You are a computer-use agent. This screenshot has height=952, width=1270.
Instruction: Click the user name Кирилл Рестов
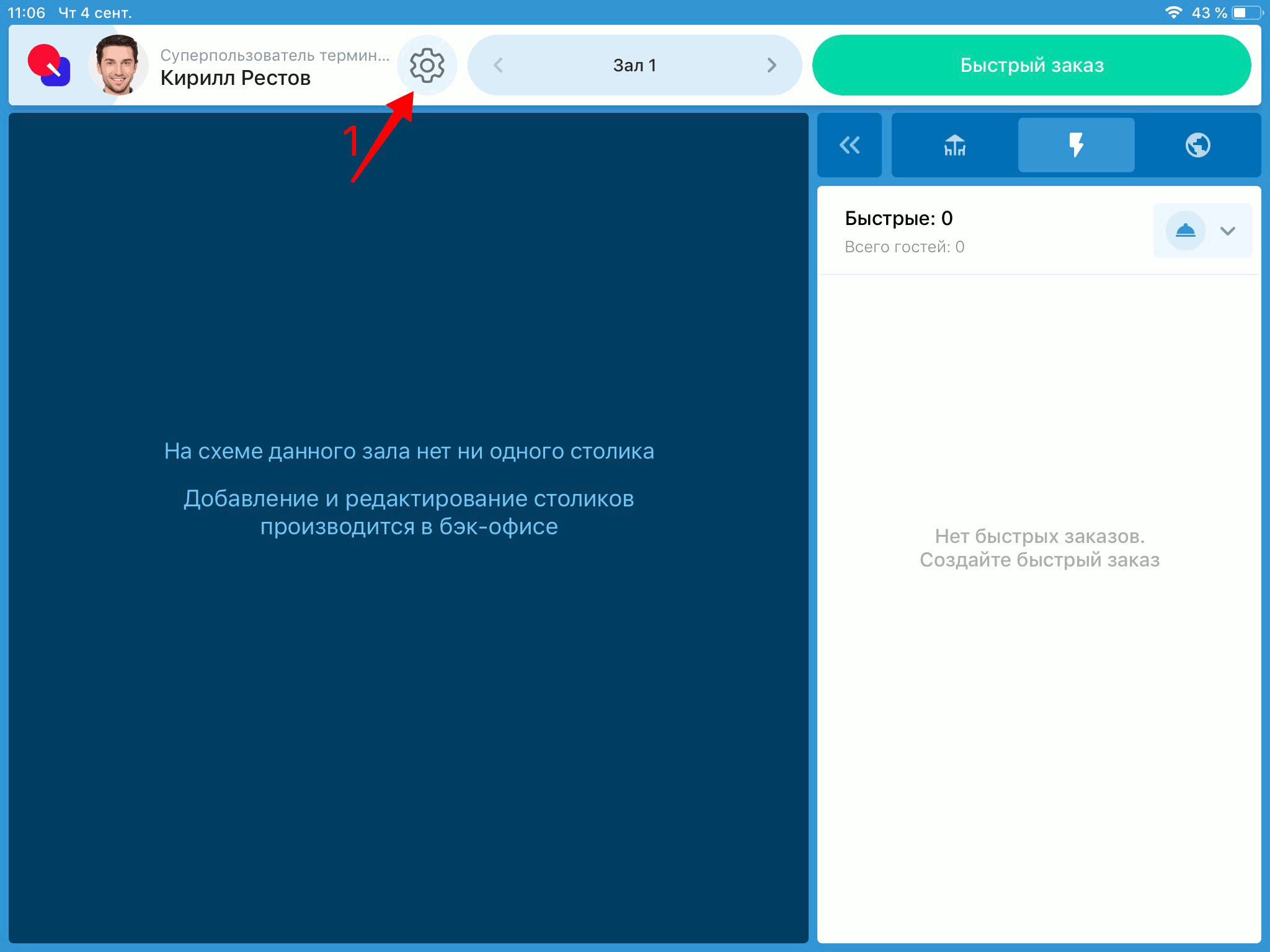coord(235,78)
